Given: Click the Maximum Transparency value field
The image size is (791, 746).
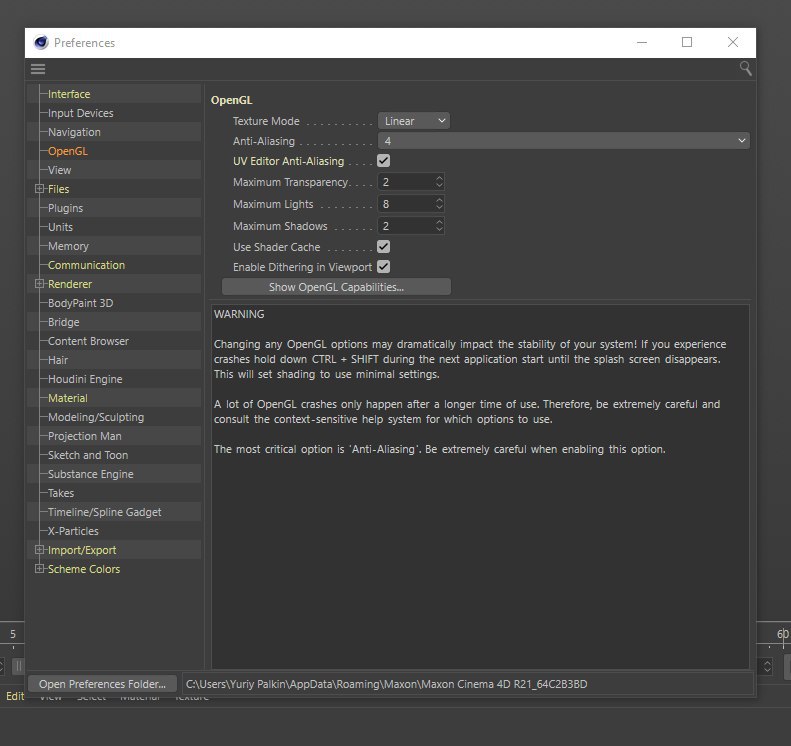Looking at the screenshot, I should [x=406, y=182].
